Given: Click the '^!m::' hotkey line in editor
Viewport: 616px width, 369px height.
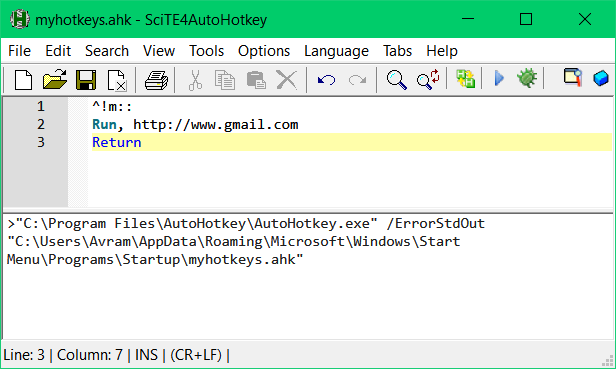Looking at the screenshot, I should click(112, 106).
